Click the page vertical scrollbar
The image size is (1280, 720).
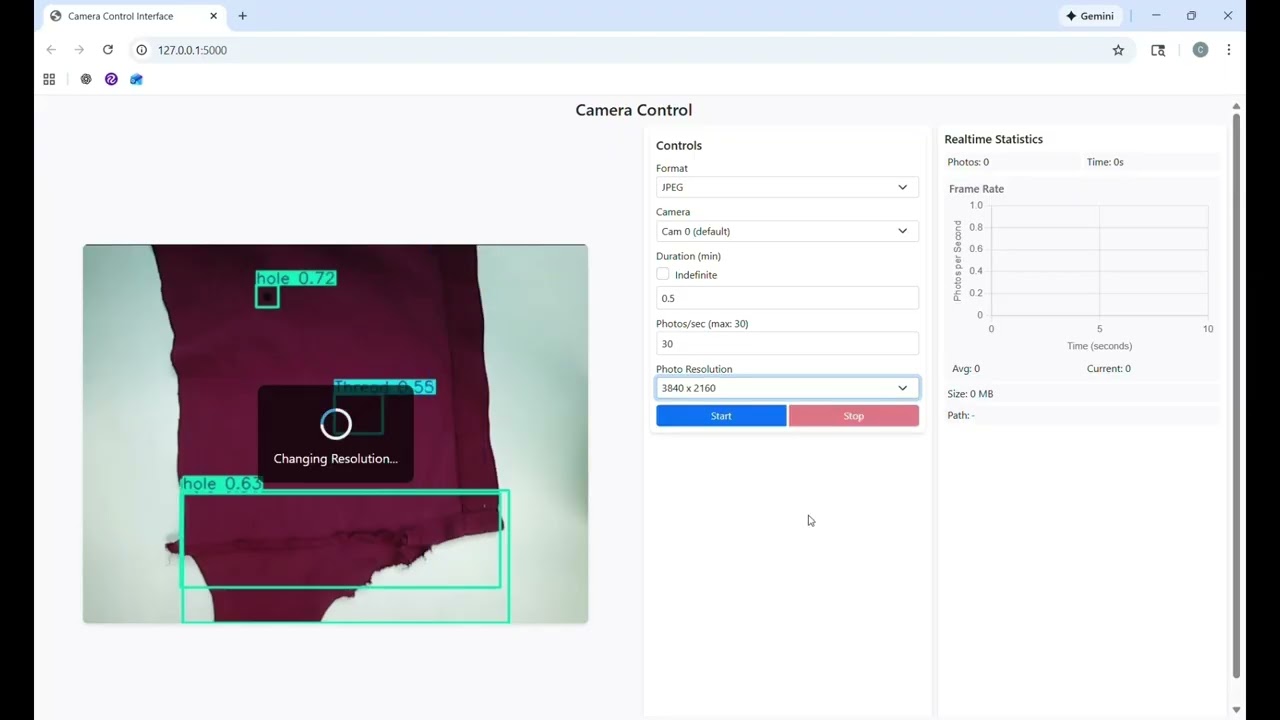1236,395
